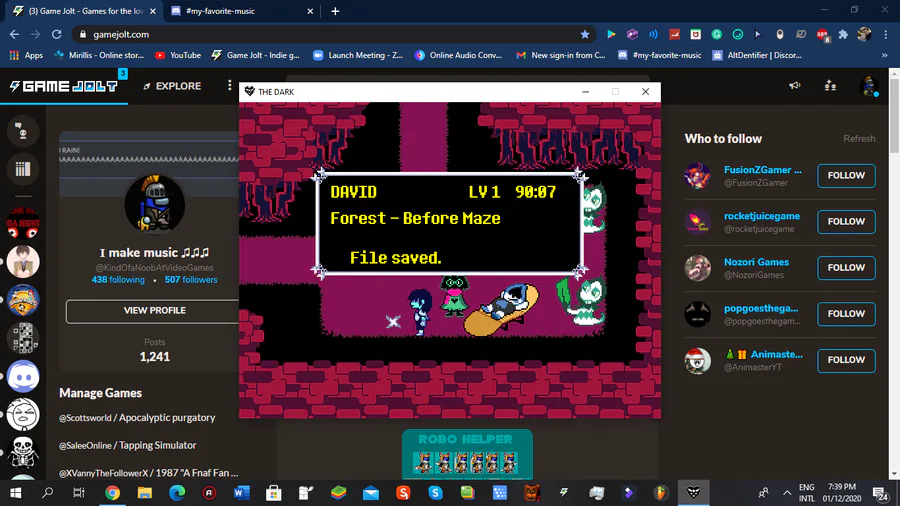900x506 pixels.
Task: Open Nozori Games avatar
Action: click(x=697, y=268)
